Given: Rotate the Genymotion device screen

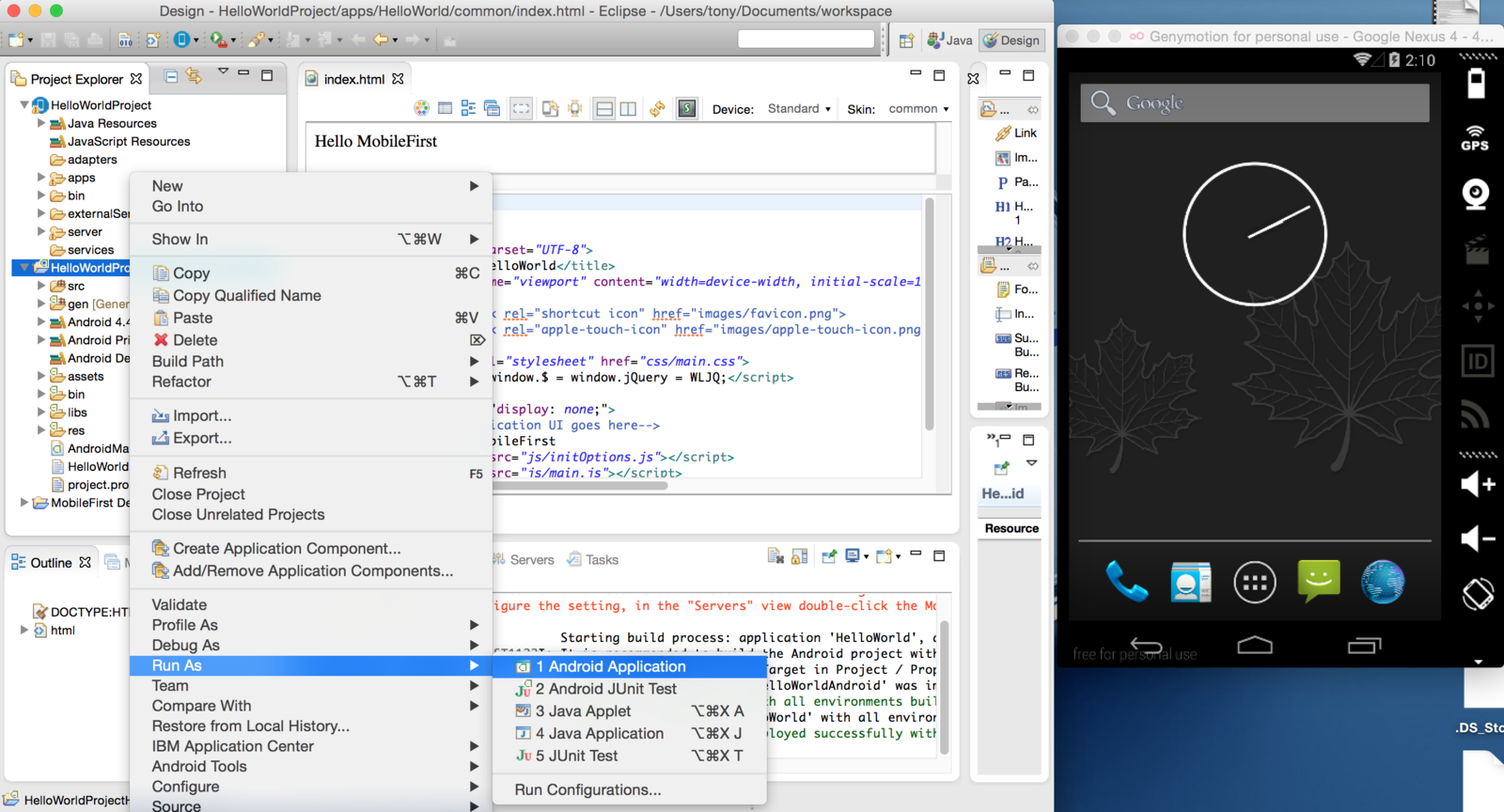Looking at the screenshot, I should (x=1478, y=593).
